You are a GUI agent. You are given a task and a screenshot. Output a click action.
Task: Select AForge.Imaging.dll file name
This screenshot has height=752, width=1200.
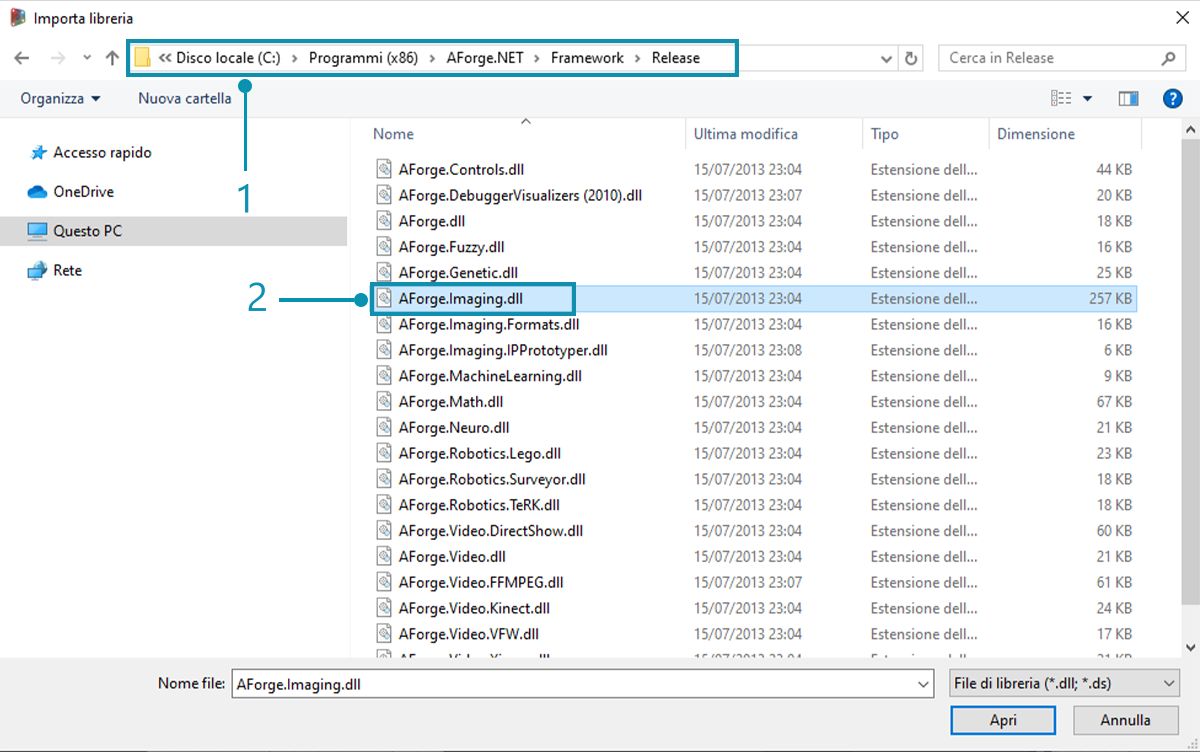[460, 298]
